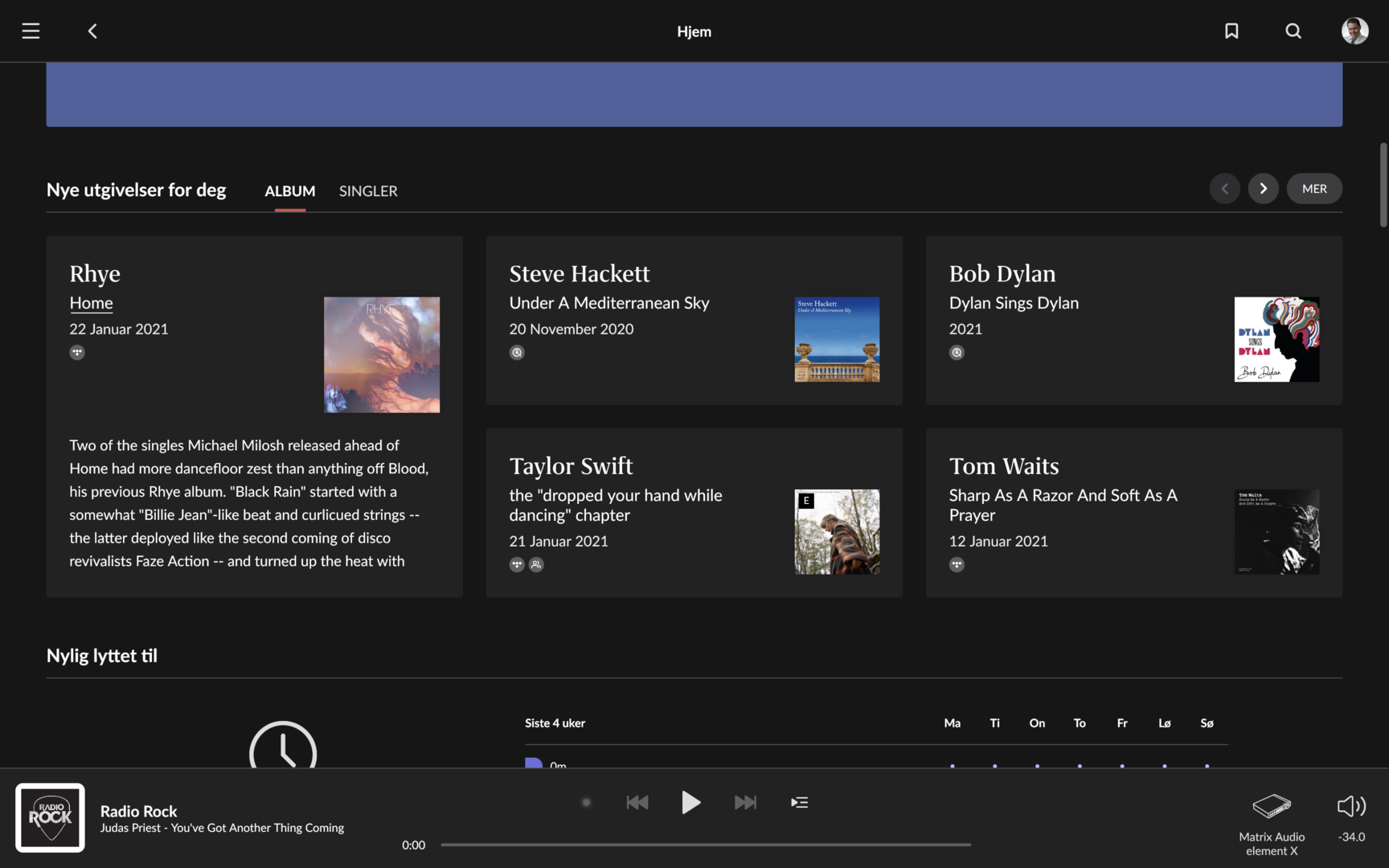Open Under A Mediterranean Sky album
The height and width of the screenshot is (868, 1389).
tap(609, 303)
